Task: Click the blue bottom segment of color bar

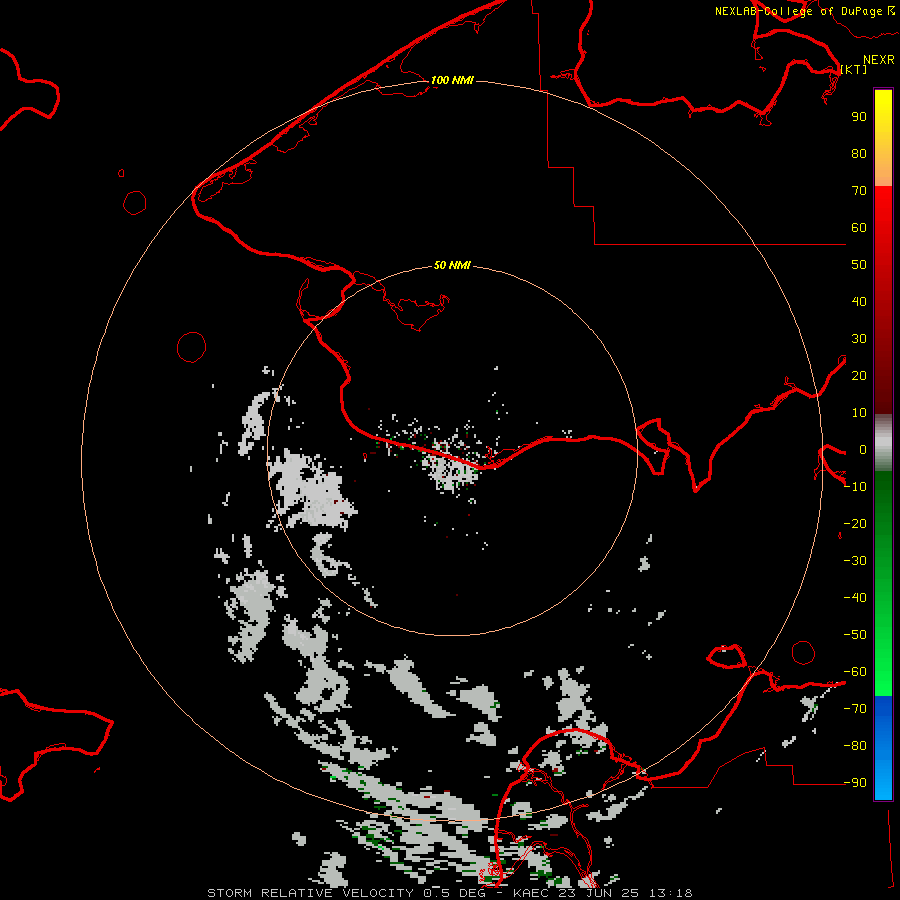Action: click(883, 747)
